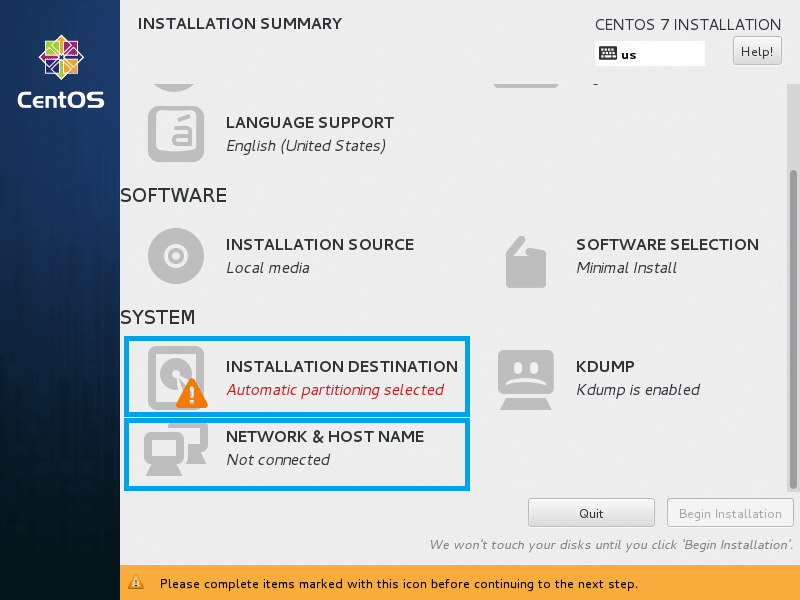Click 'Not connected' status text

click(x=278, y=460)
